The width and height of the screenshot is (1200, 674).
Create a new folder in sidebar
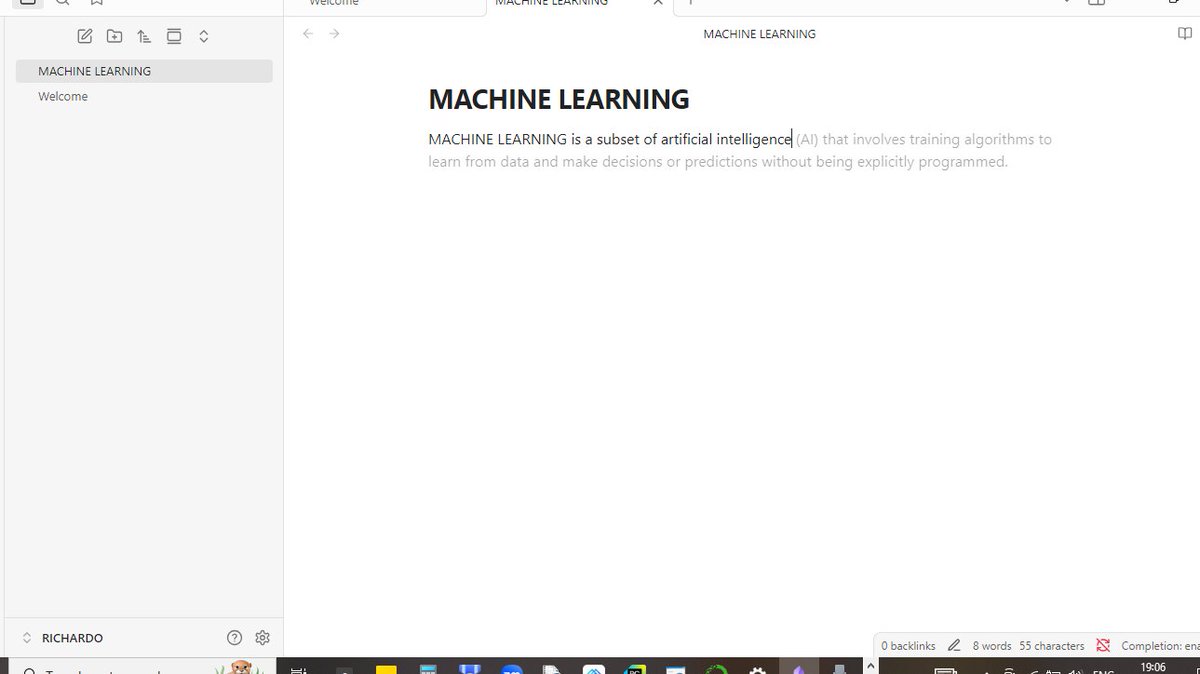click(x=115, y=36)
